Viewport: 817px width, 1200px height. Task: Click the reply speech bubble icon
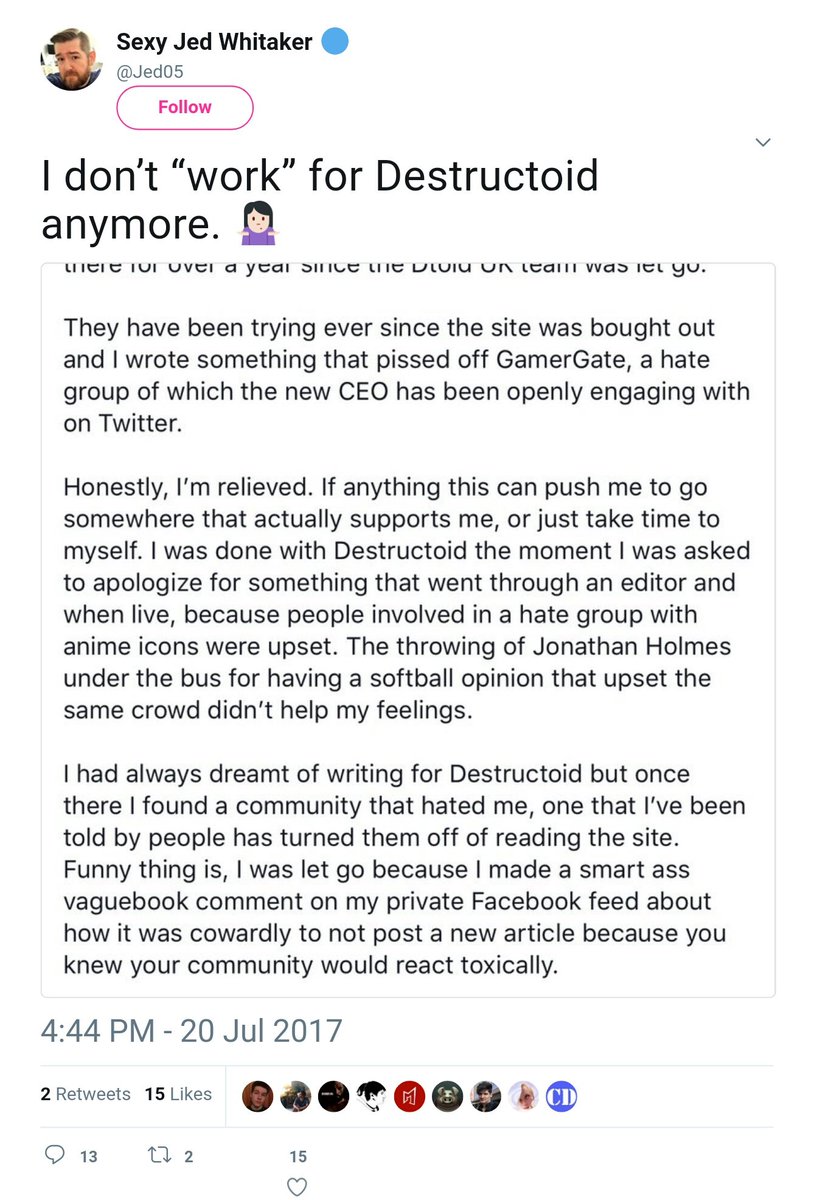(x=56, y=1155)
